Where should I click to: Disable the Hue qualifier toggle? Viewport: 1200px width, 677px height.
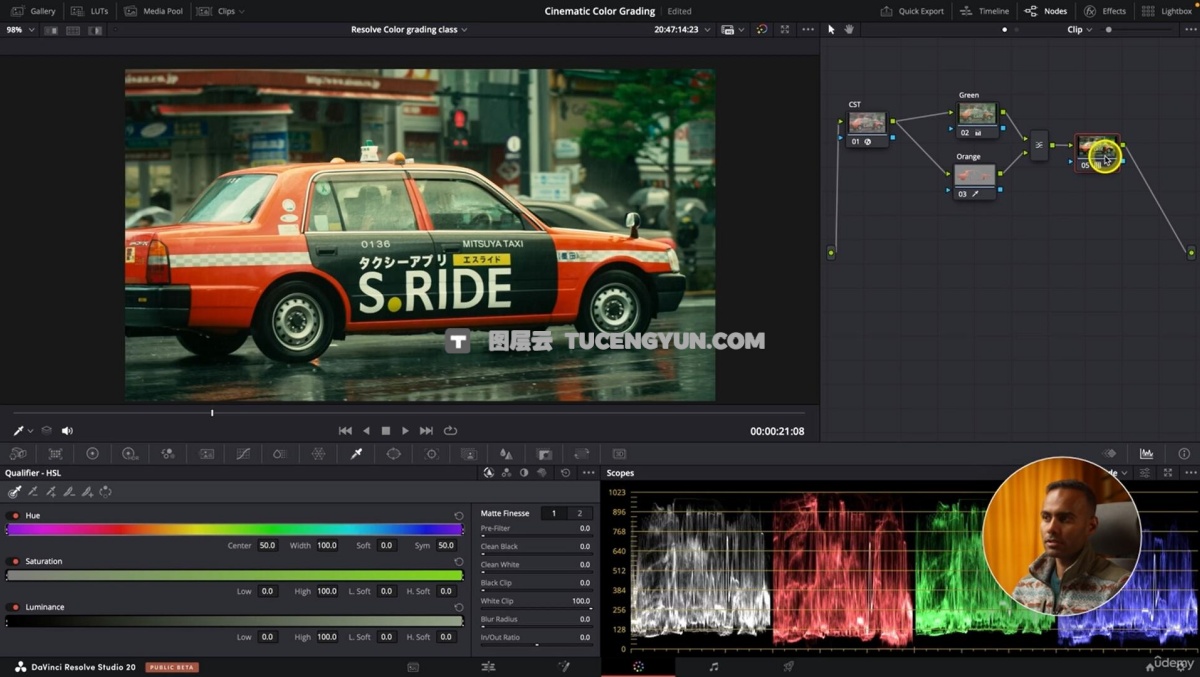(x=14, y=516)
